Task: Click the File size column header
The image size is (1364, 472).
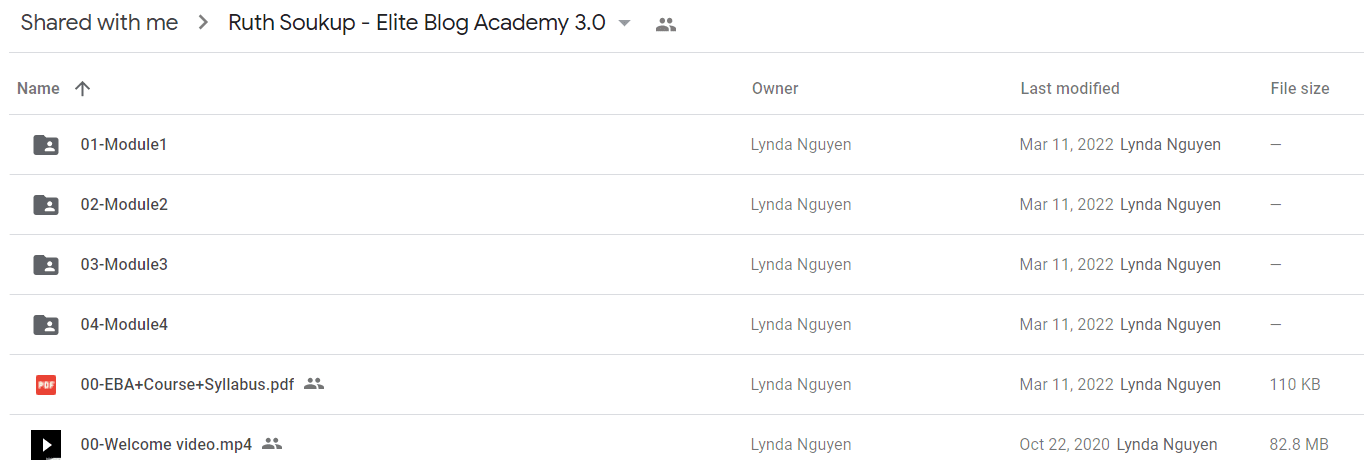Action: 1300,88
